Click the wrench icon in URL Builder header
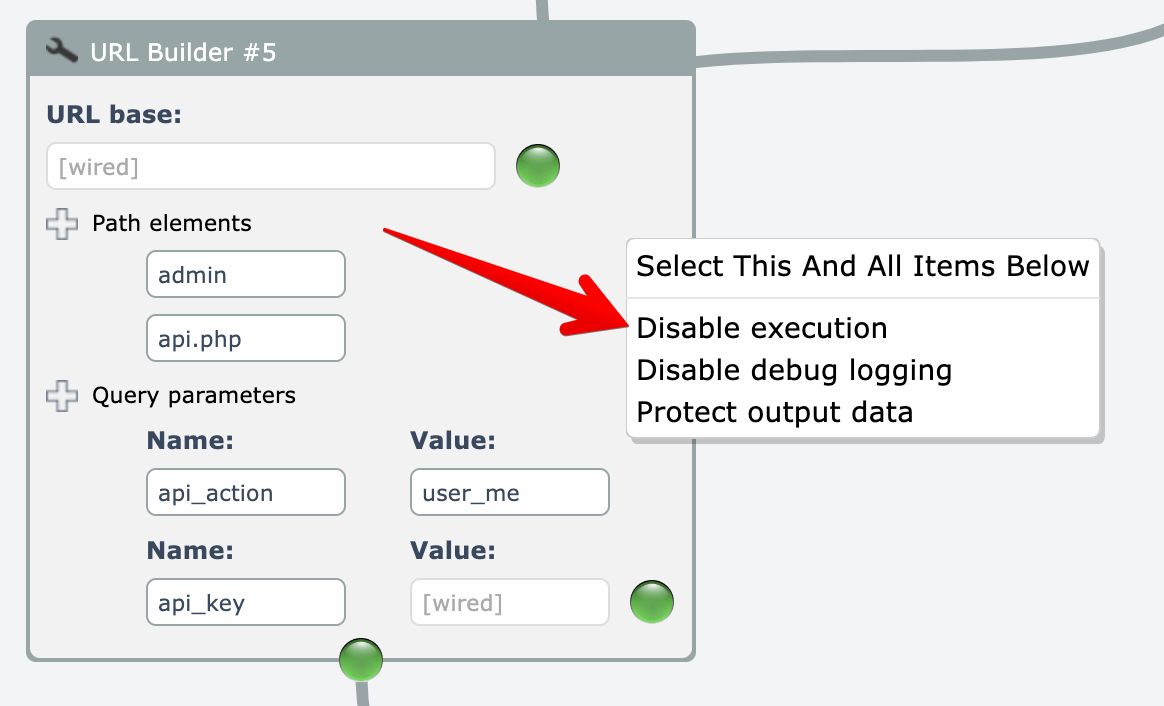This screenshot has height=706, width=1164. point(62,50)
